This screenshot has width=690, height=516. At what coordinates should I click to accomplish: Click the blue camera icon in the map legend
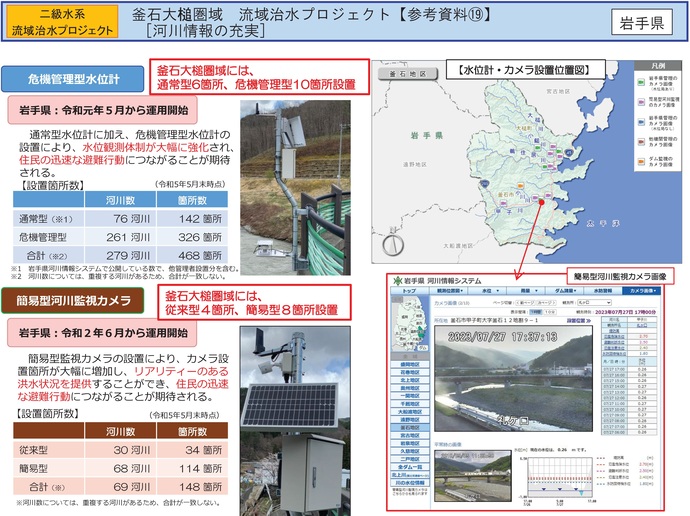point(642,123)
